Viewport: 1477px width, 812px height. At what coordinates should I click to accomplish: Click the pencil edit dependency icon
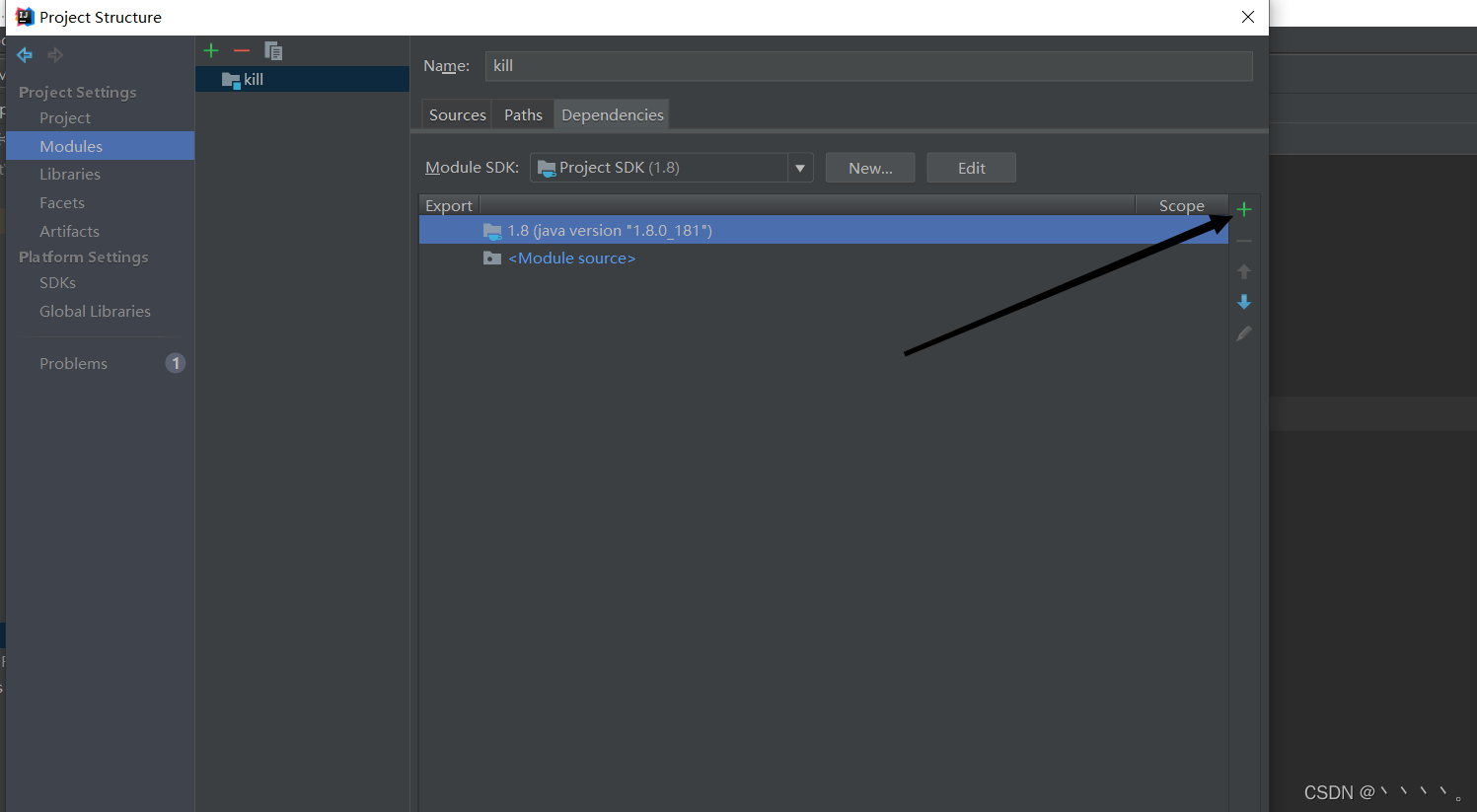click(x=1244, y=333)
